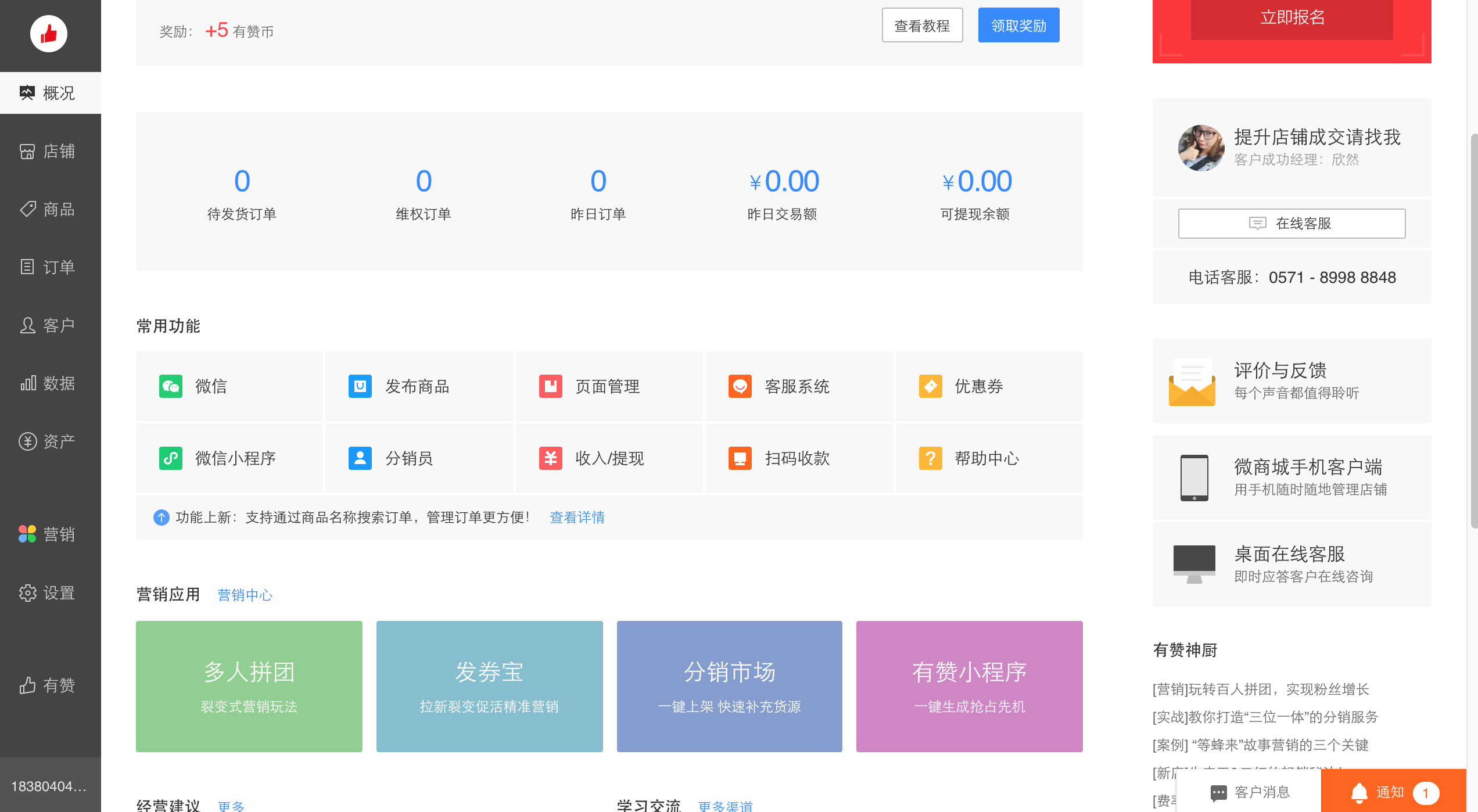Click 更多 link beside 经营建议
The height and width of the screenshot is (812, 1478).
pos(231,806)
